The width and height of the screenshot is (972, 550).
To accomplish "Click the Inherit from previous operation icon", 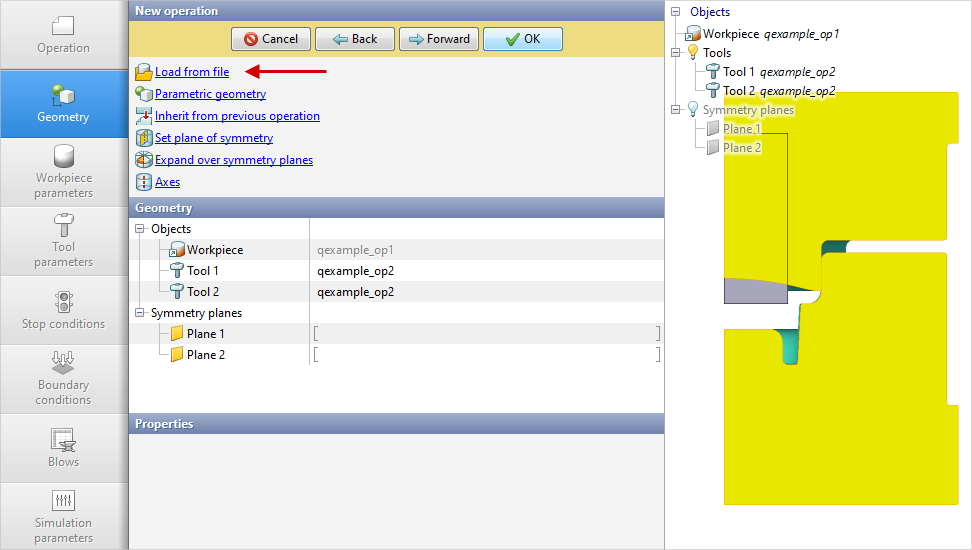I will [143, 116].
